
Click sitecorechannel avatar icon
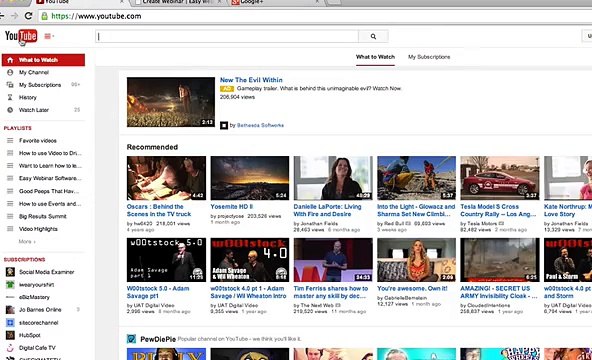[x=10, y=323]
